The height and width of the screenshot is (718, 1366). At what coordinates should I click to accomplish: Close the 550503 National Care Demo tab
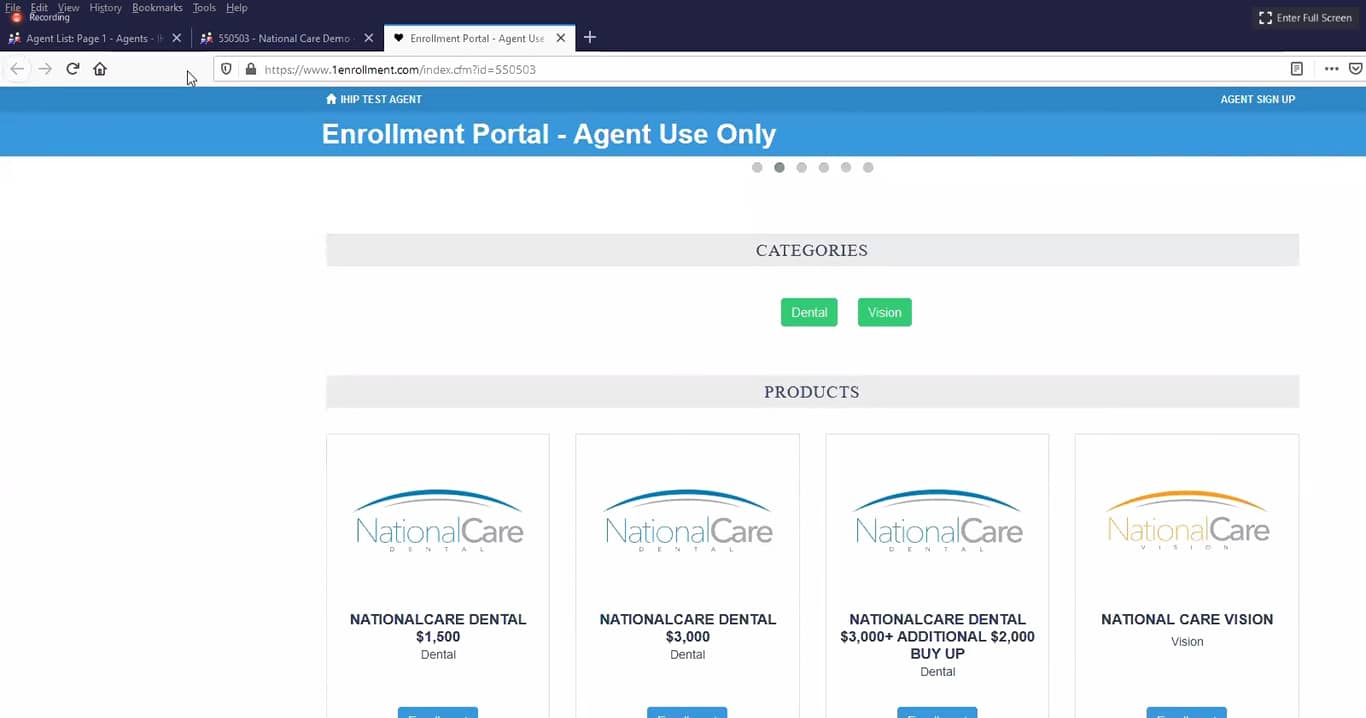pos(368,38)
